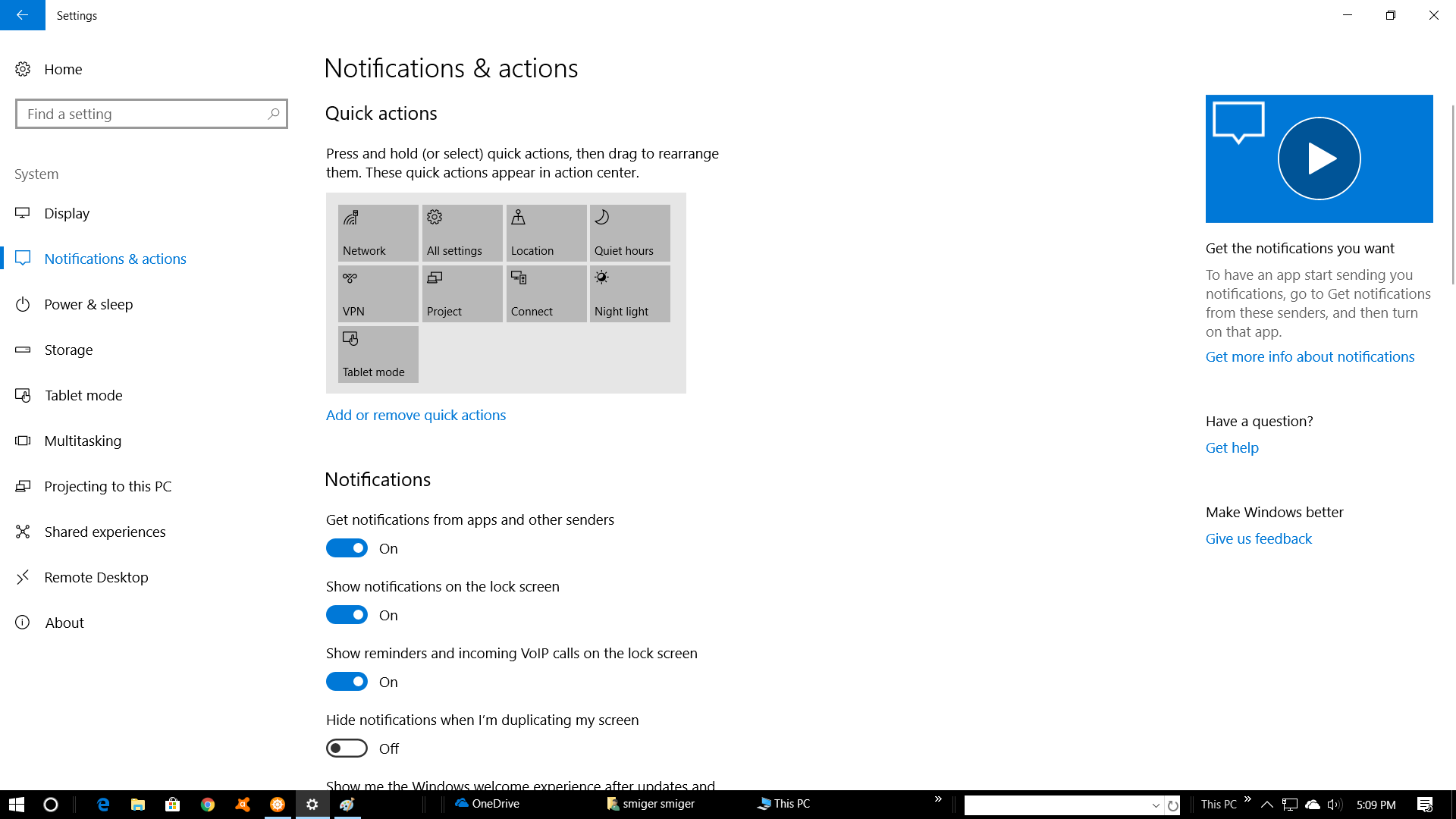1456x819 pixels.
Task: Expand the taskbar address bar dropdown
Action: [x=1156, y=805]
